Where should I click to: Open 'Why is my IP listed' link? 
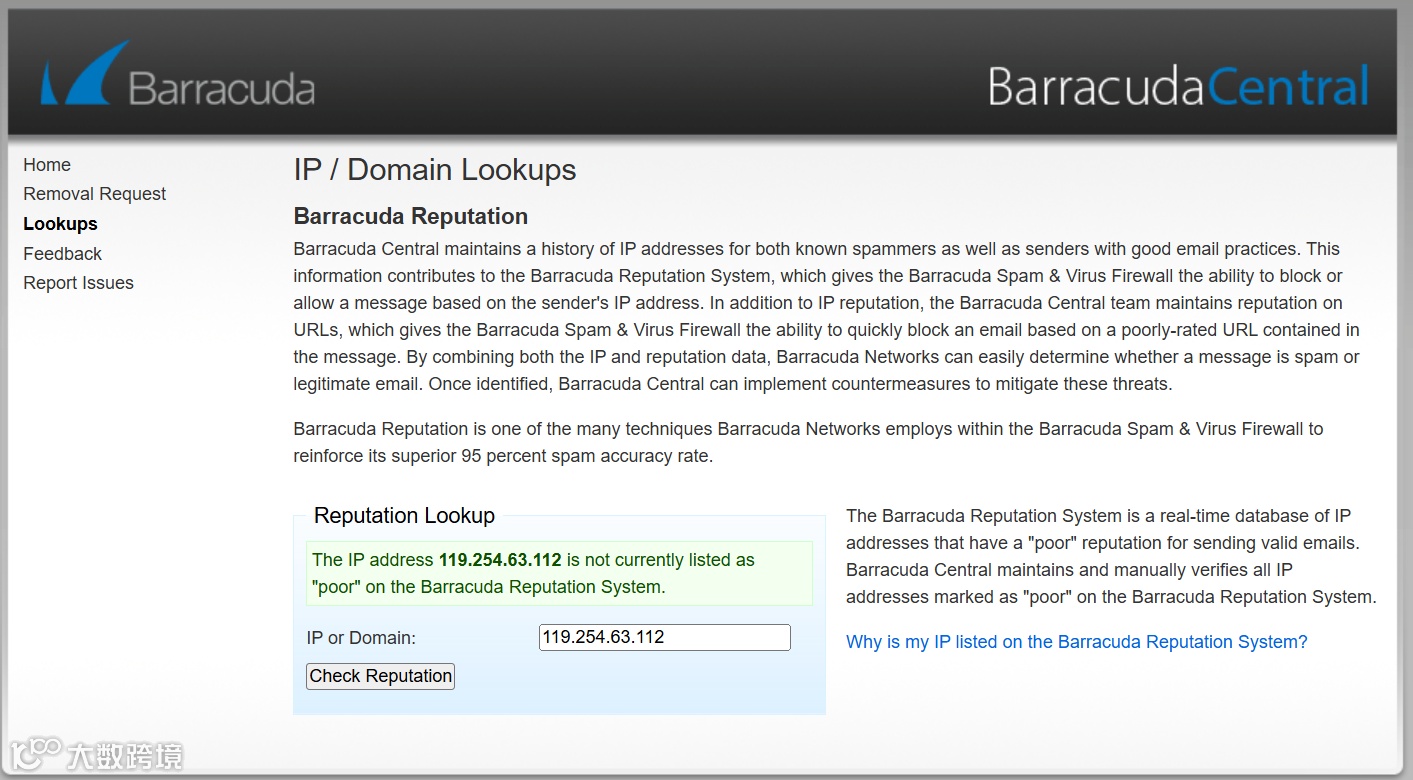pos(1077,642)
